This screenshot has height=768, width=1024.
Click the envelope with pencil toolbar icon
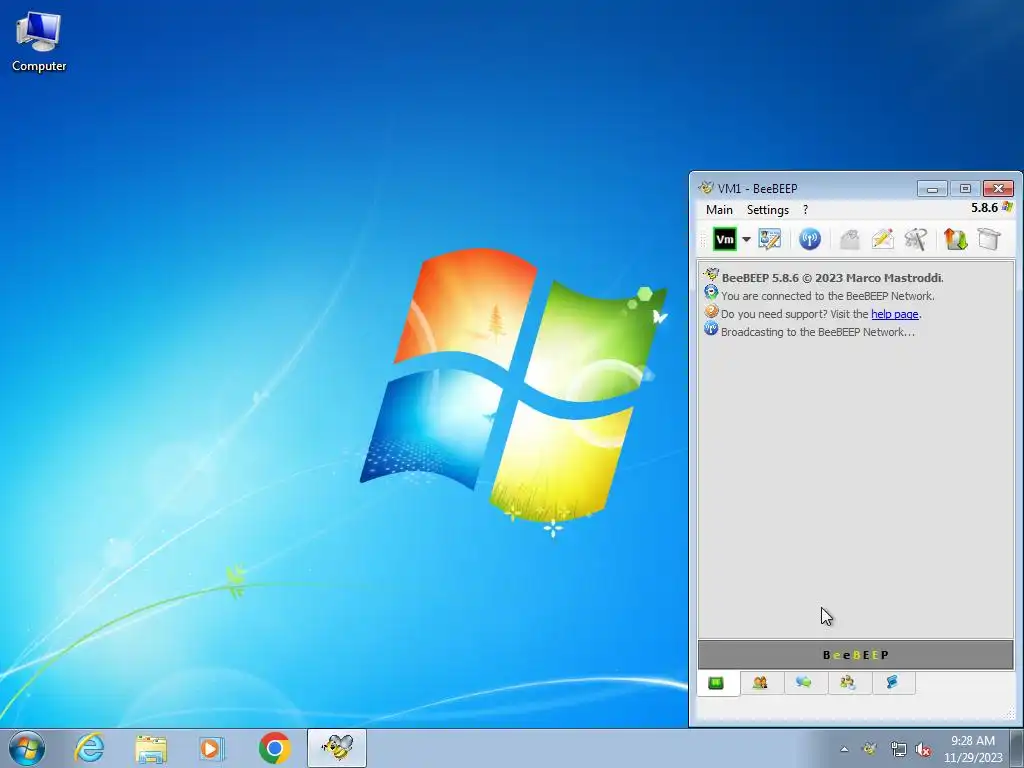tap(882, 239)
